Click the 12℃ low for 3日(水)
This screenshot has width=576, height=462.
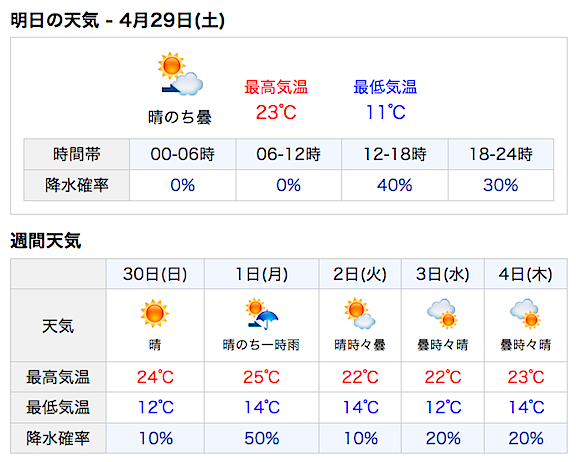[443, 408]
